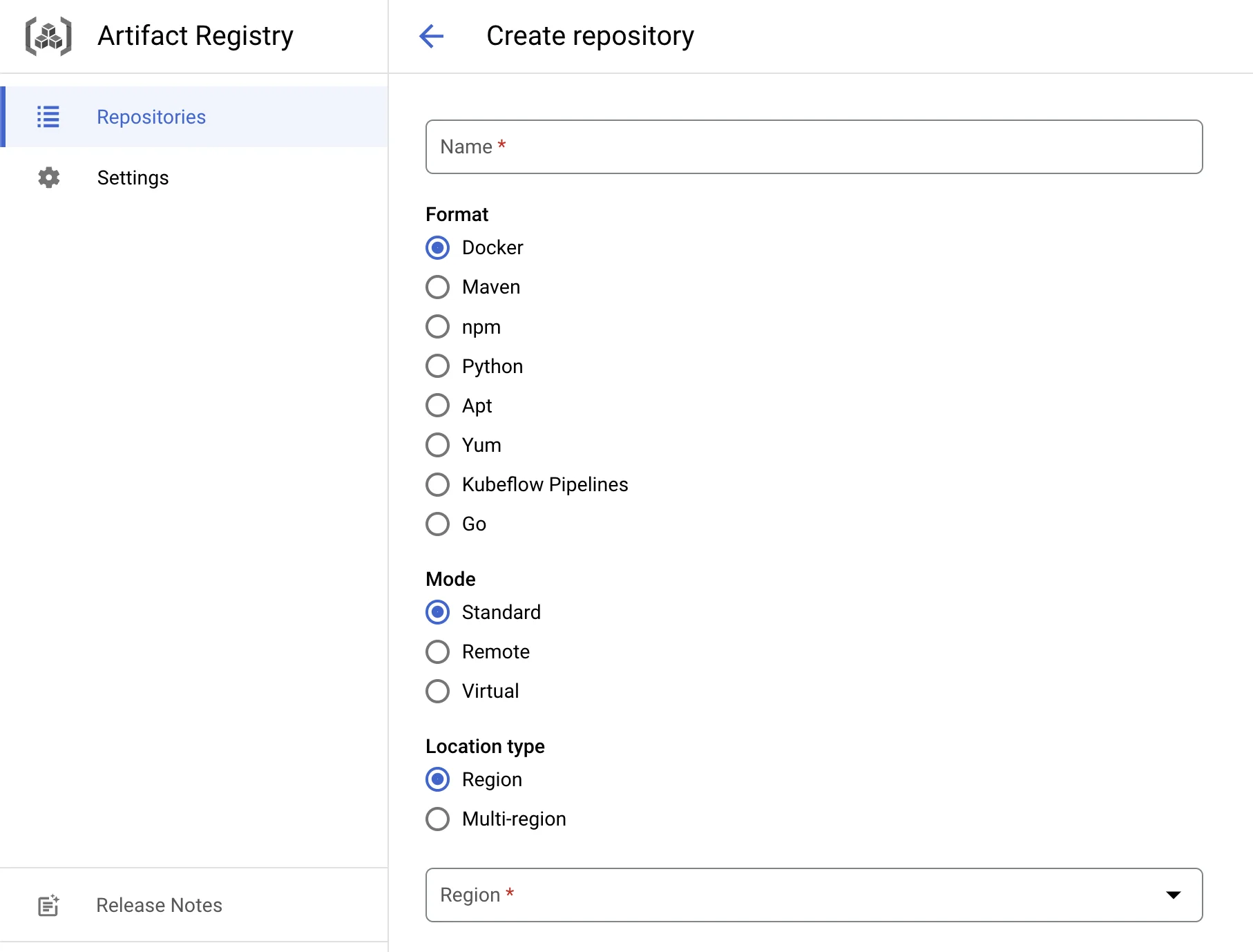Click the repository Name input field
The image size is (1253, 952).
click(814, 146)
